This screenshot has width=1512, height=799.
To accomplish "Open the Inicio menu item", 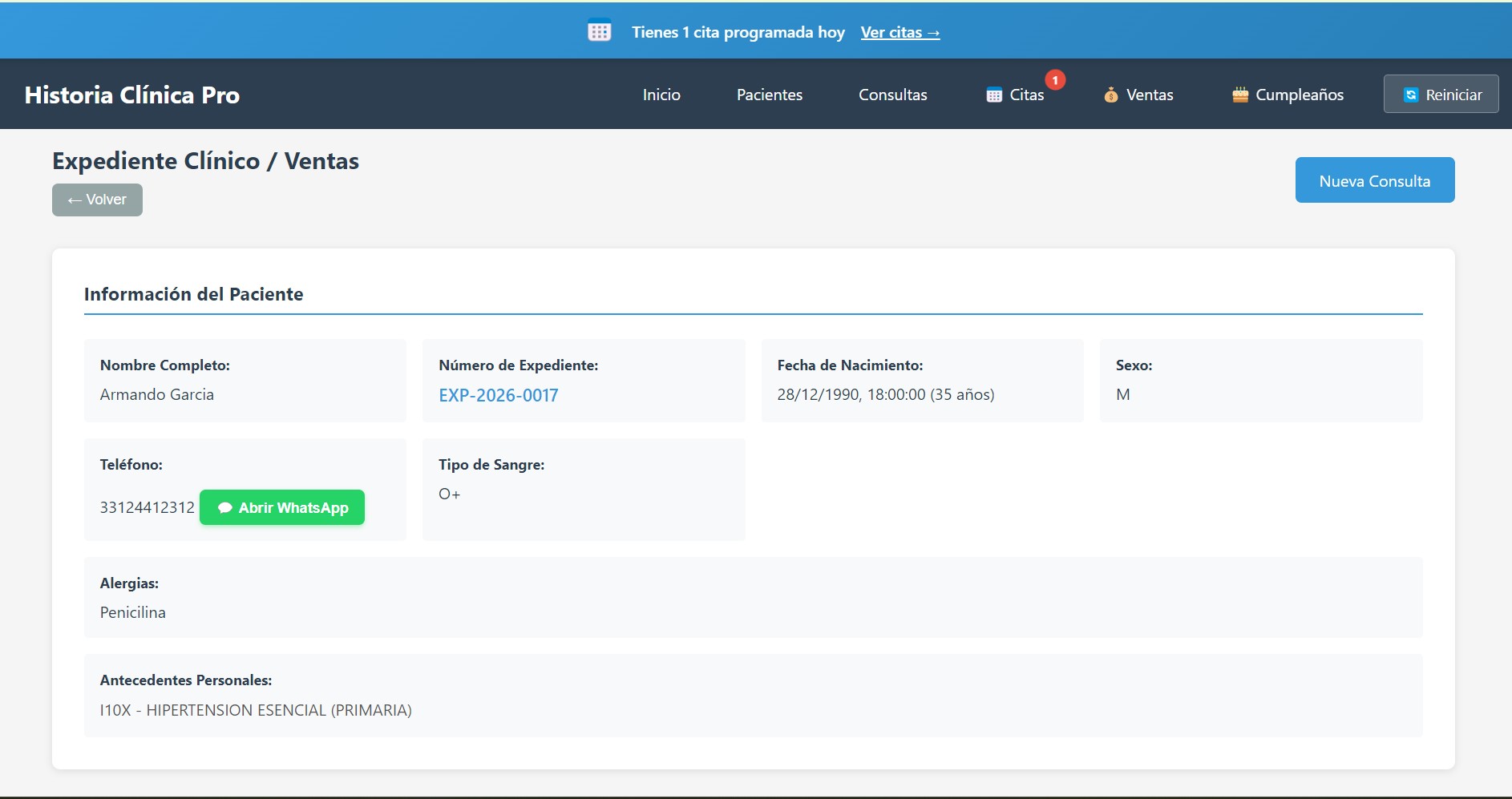I will point(661,95).
